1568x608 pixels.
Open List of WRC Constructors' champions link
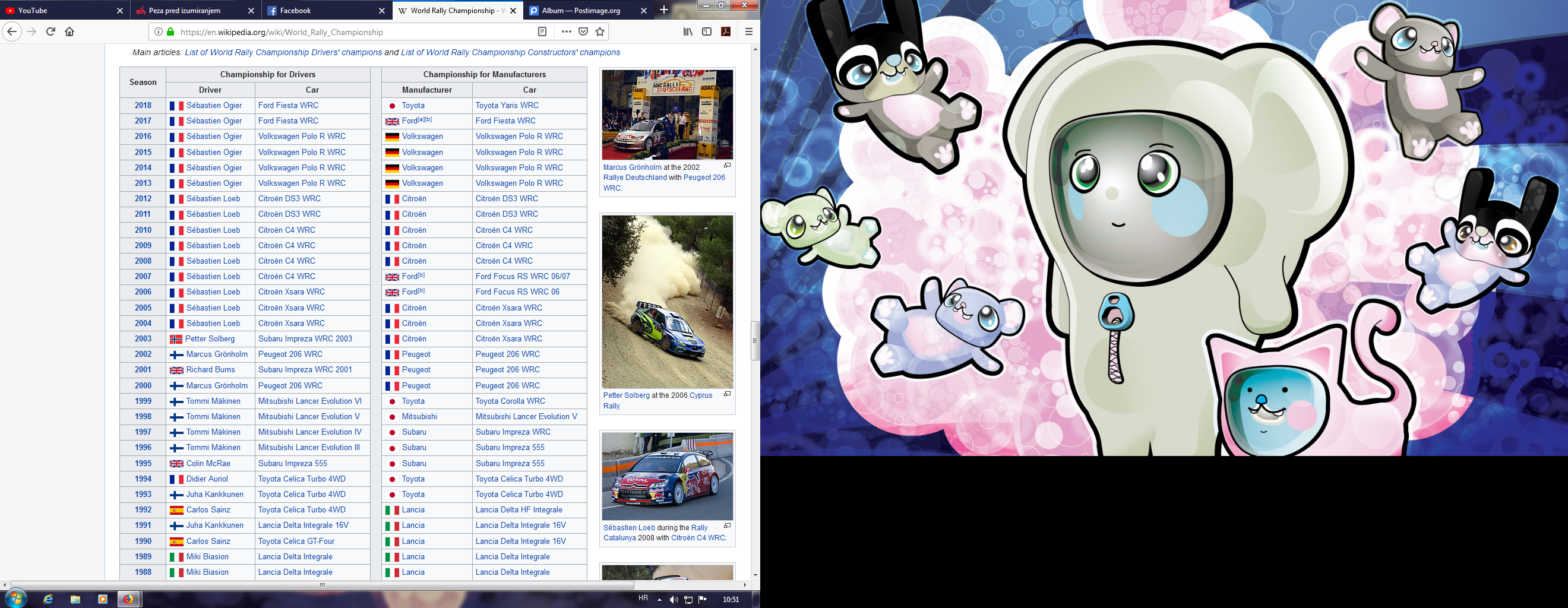(x=510, y=52)
